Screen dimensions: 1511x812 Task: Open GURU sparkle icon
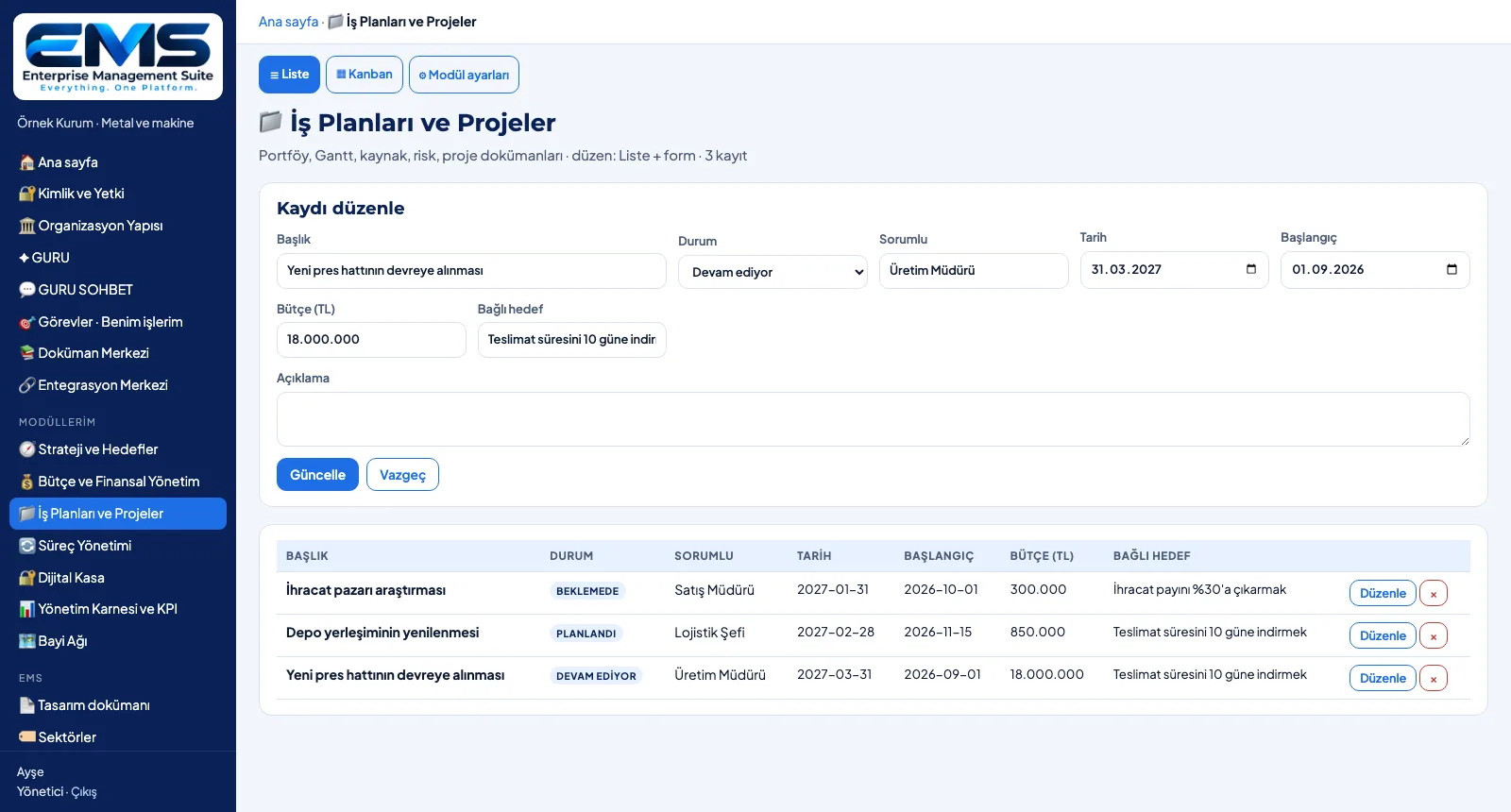pos(25,258)
